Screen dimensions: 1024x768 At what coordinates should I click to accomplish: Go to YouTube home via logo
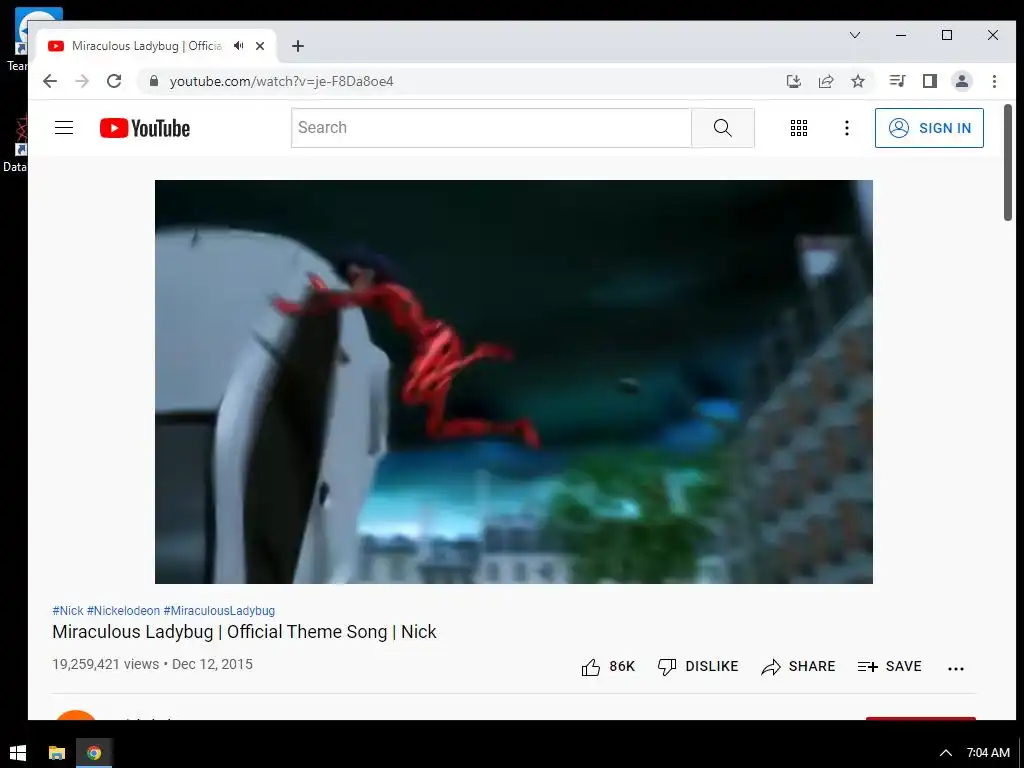tap(145, 128)
